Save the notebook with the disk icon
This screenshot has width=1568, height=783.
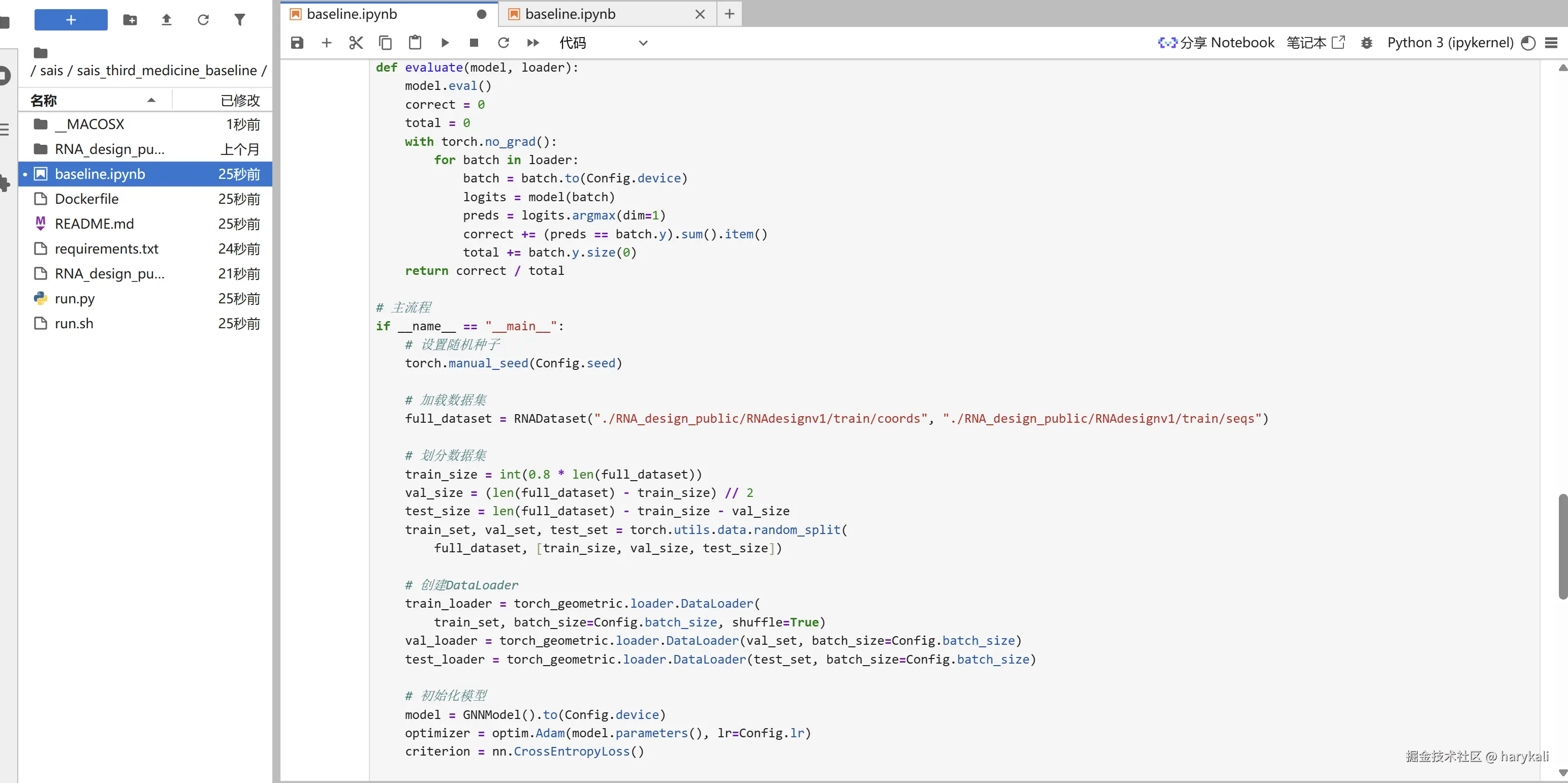[297, 43]
